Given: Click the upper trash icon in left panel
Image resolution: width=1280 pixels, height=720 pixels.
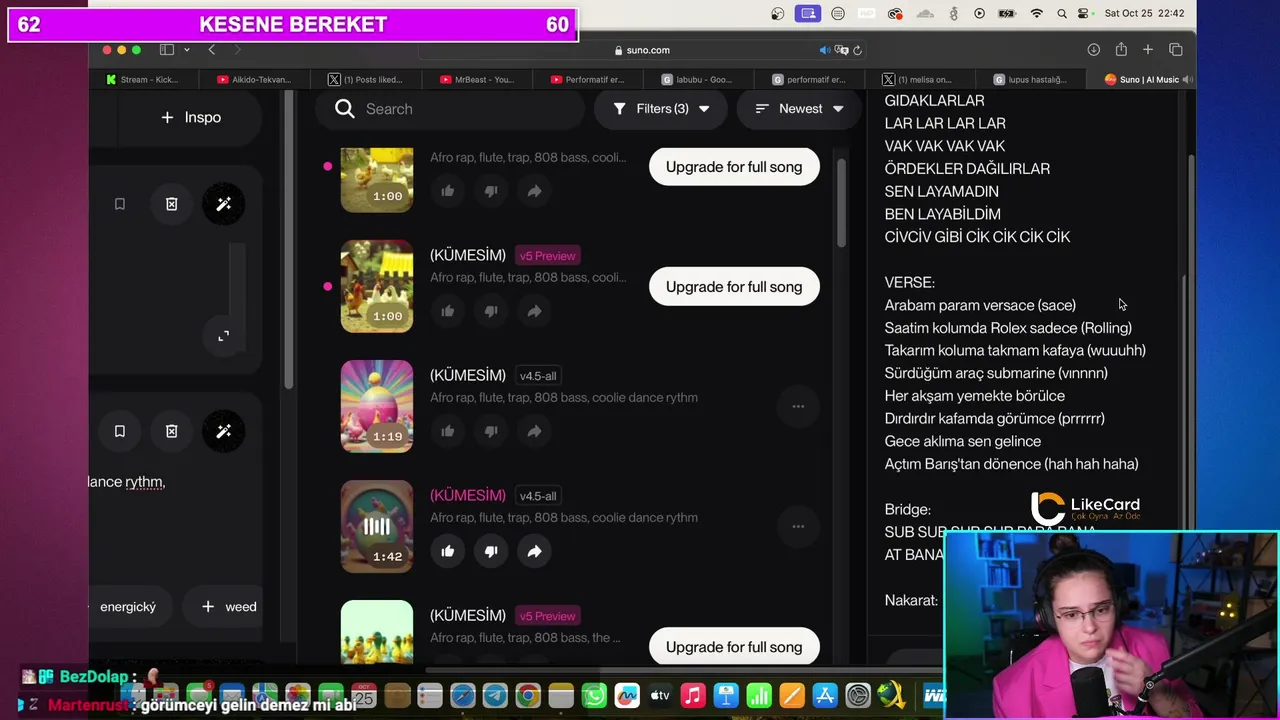Looking at the screenshot, I should [x=171, y=204].
